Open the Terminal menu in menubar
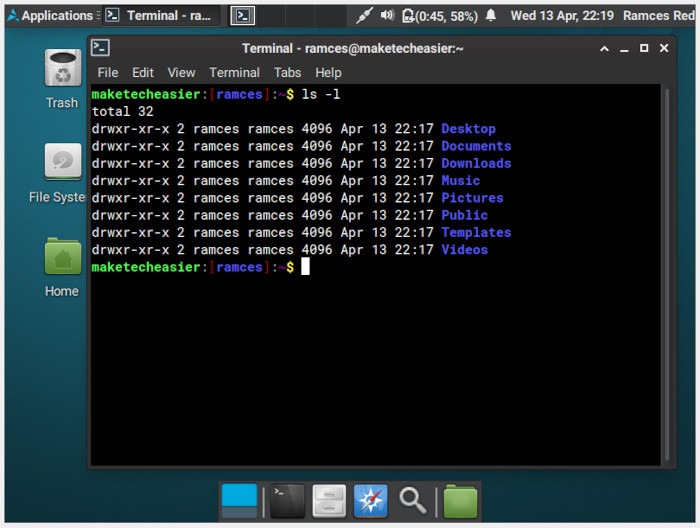700x528 pixels. tap(234, 73)
